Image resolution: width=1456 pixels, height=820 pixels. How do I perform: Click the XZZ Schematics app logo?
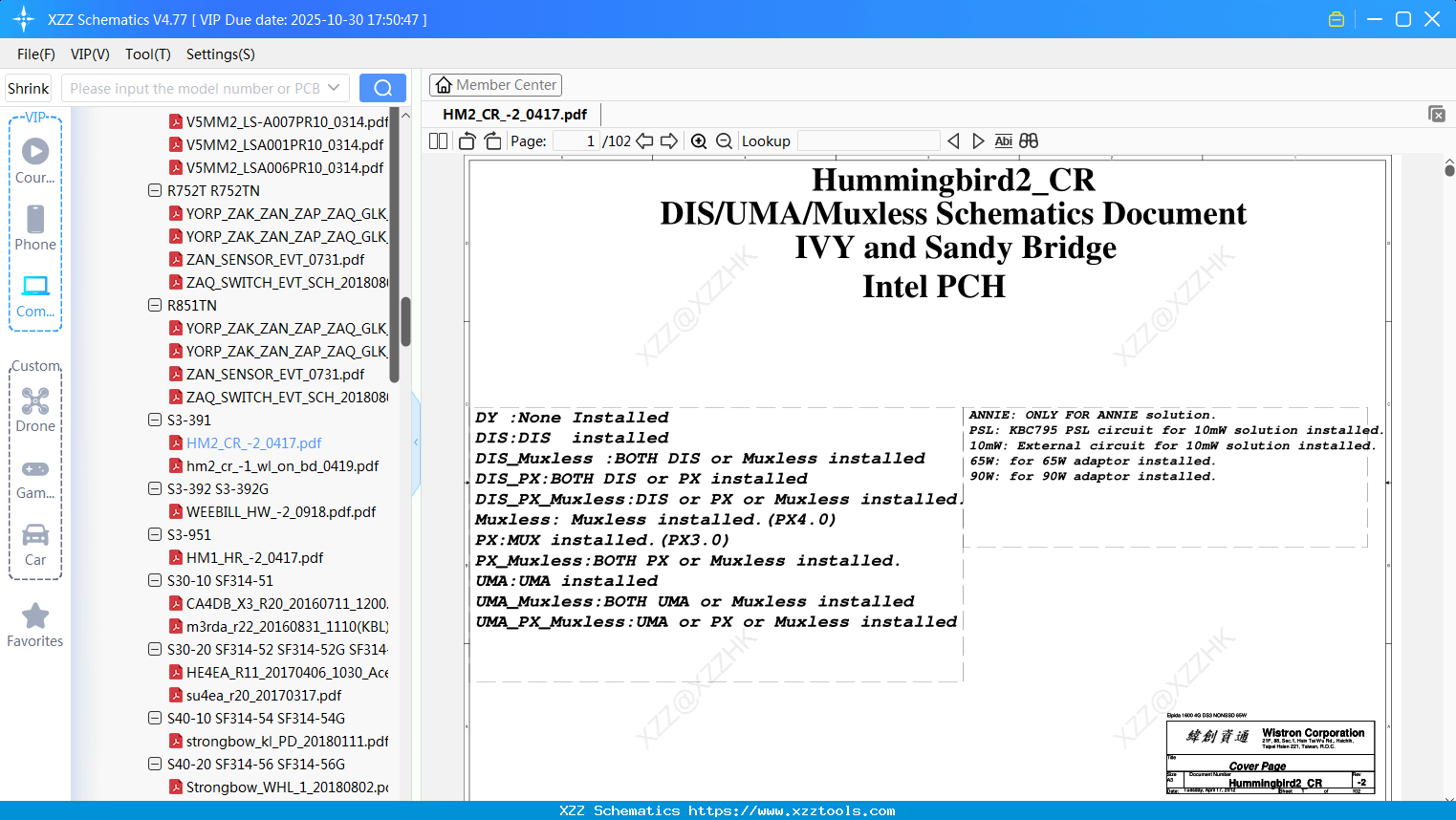pos(24,19)
